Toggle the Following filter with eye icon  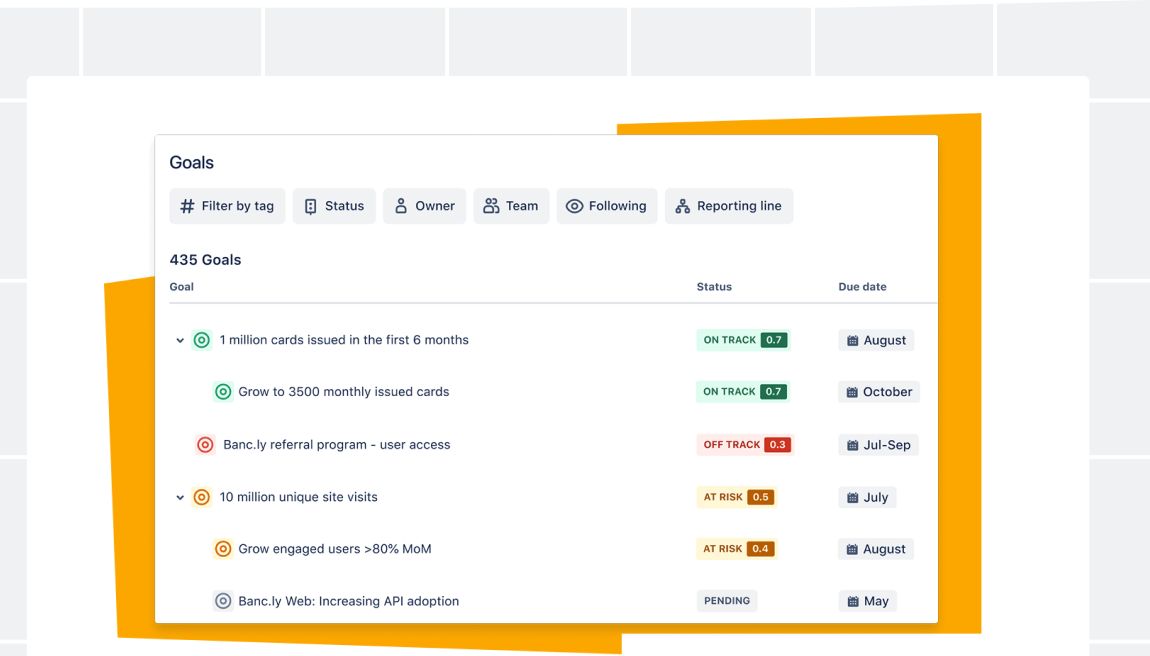click(x=606, y=206)
